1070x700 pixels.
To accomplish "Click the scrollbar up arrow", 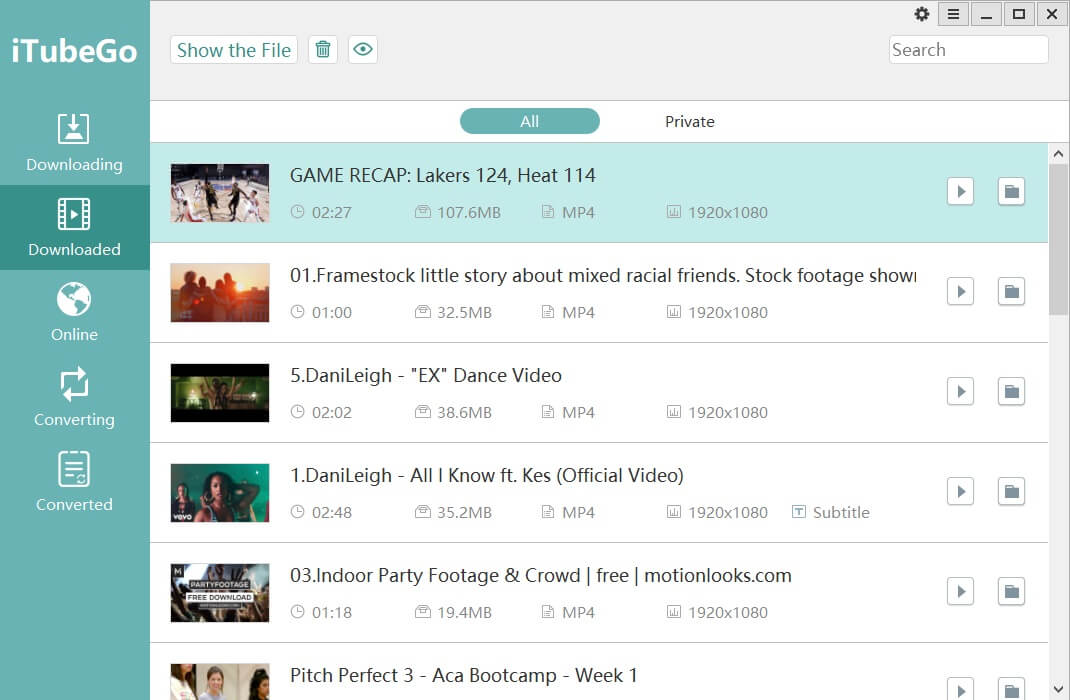I will [x=1058, y=154].
